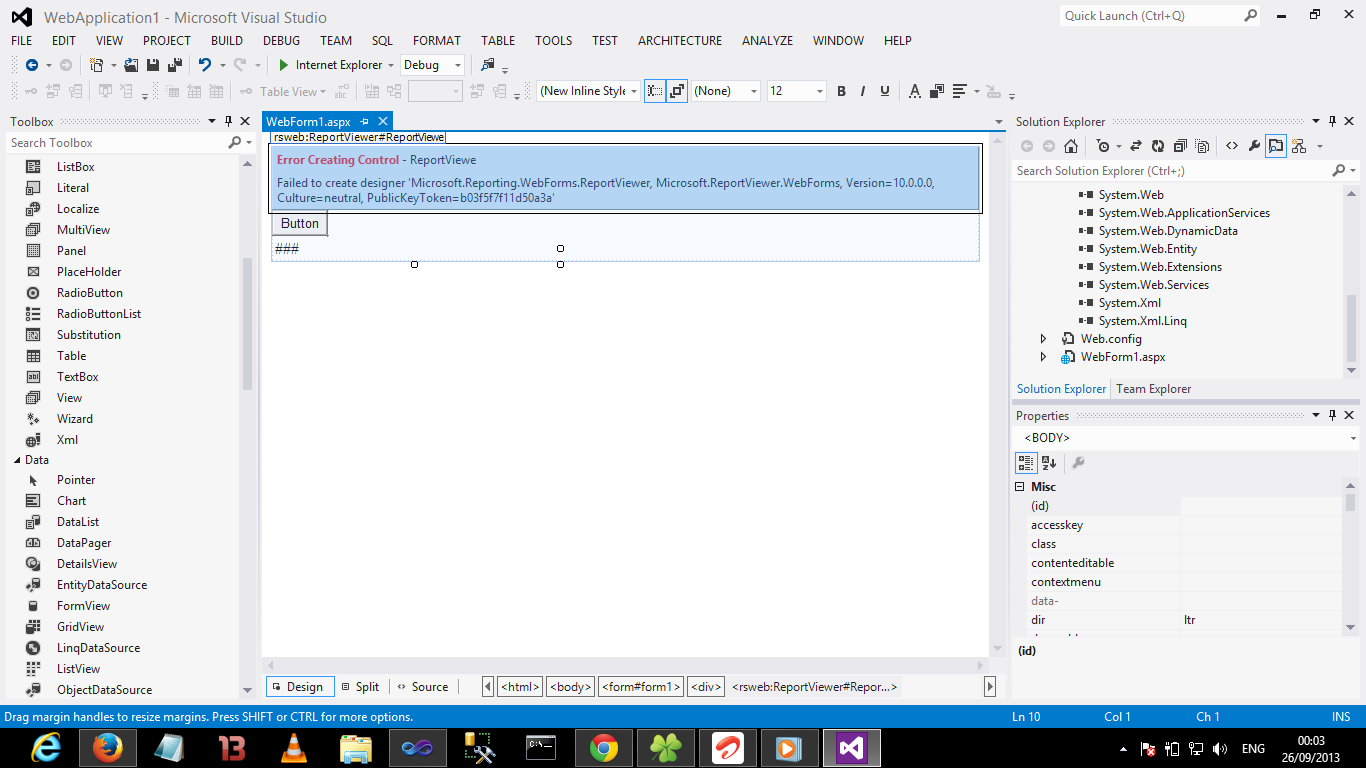Pin the Toolbox panel with auto-hide pin
1366x768 pixels.
[x=228, y=121]
